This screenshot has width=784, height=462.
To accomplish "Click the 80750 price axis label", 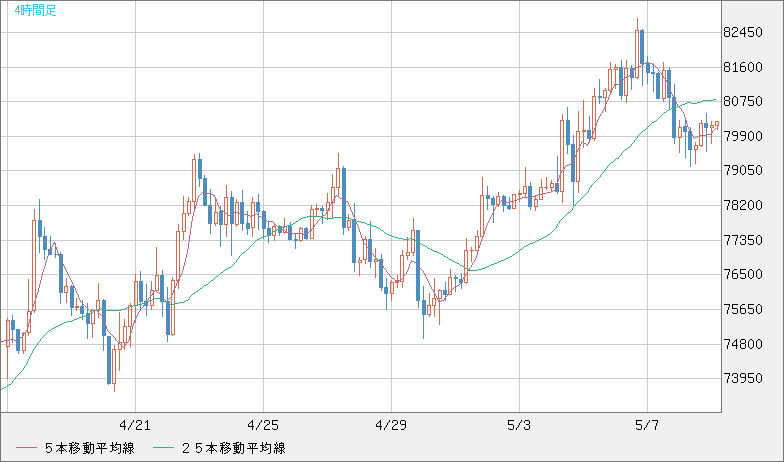I will (743, 102).
